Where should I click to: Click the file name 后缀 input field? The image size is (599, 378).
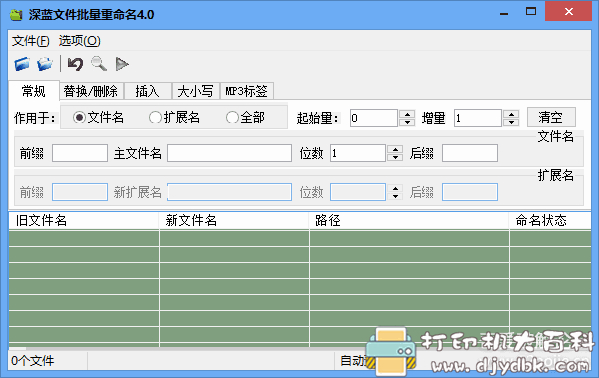470,153
